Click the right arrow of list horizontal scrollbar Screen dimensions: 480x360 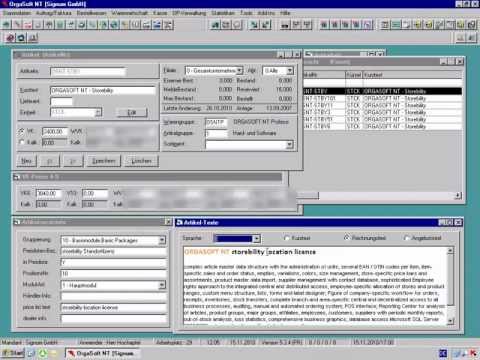click(x=458, y=195)
